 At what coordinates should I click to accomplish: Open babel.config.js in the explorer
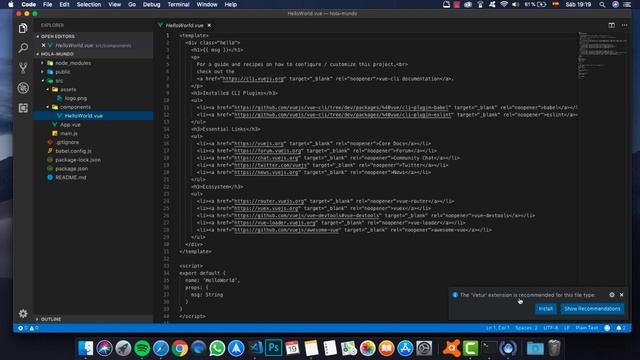[73, 151]
